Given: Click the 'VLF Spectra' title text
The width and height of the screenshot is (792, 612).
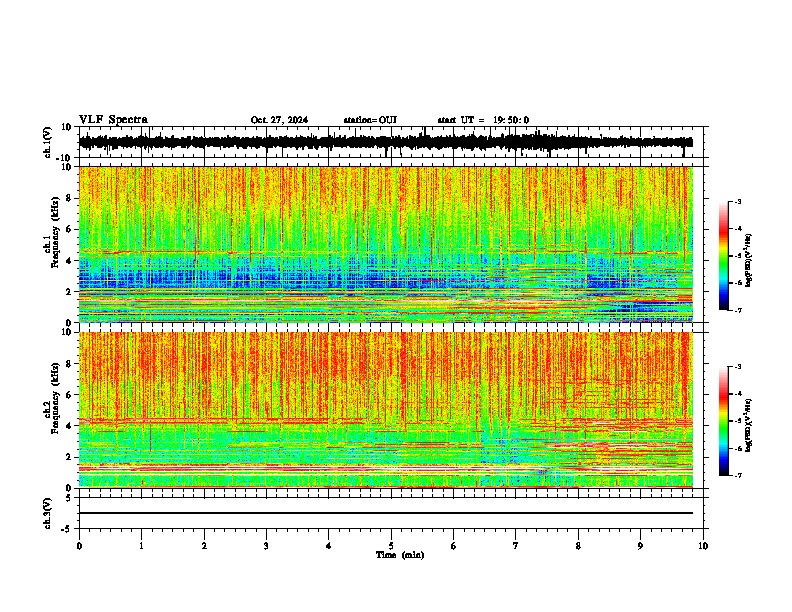Looking at the screenshot, I should 113,120.
